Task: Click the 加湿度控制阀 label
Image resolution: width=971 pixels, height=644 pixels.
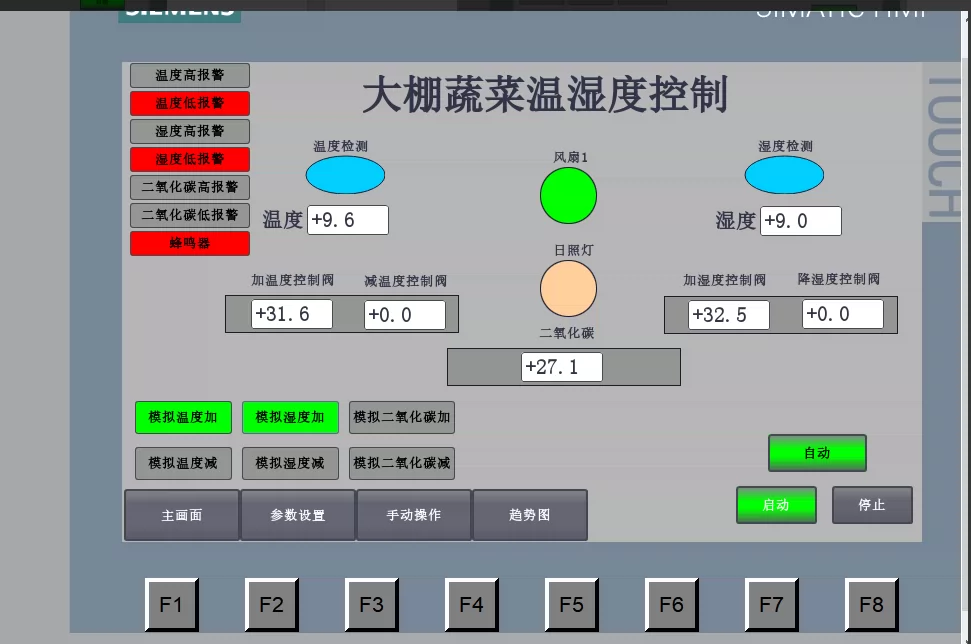Action: [x=725, y=281]
